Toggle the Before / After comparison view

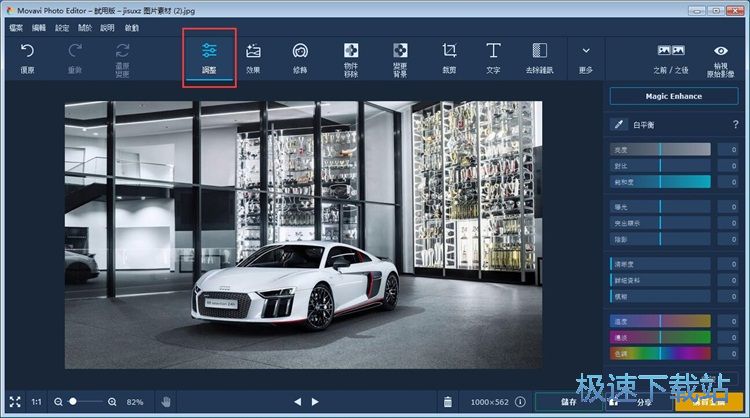670,56
